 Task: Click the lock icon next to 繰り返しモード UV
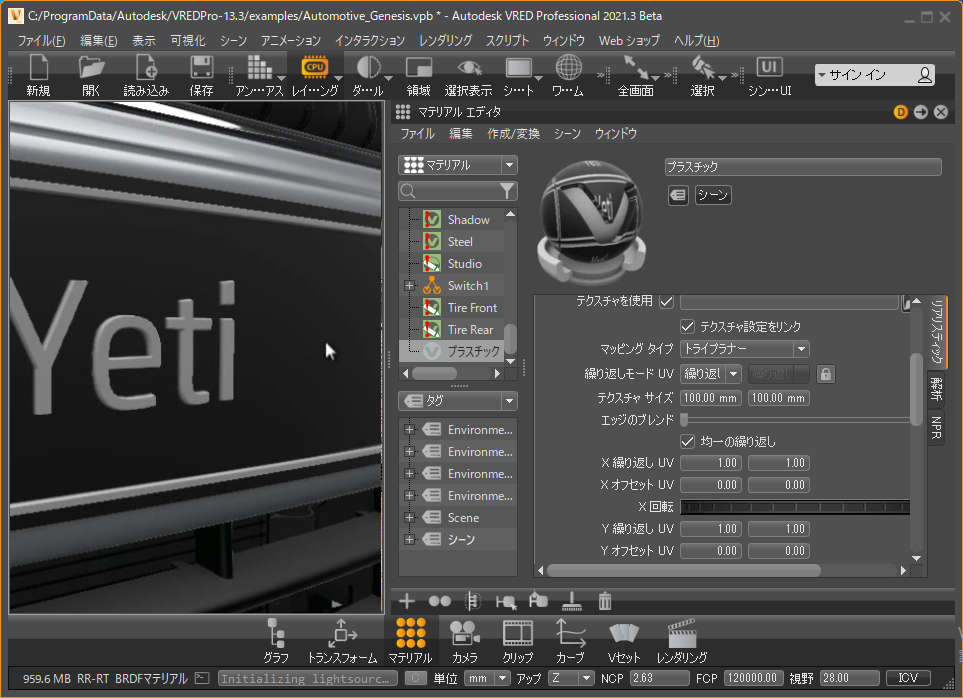(x=825, y=374)
